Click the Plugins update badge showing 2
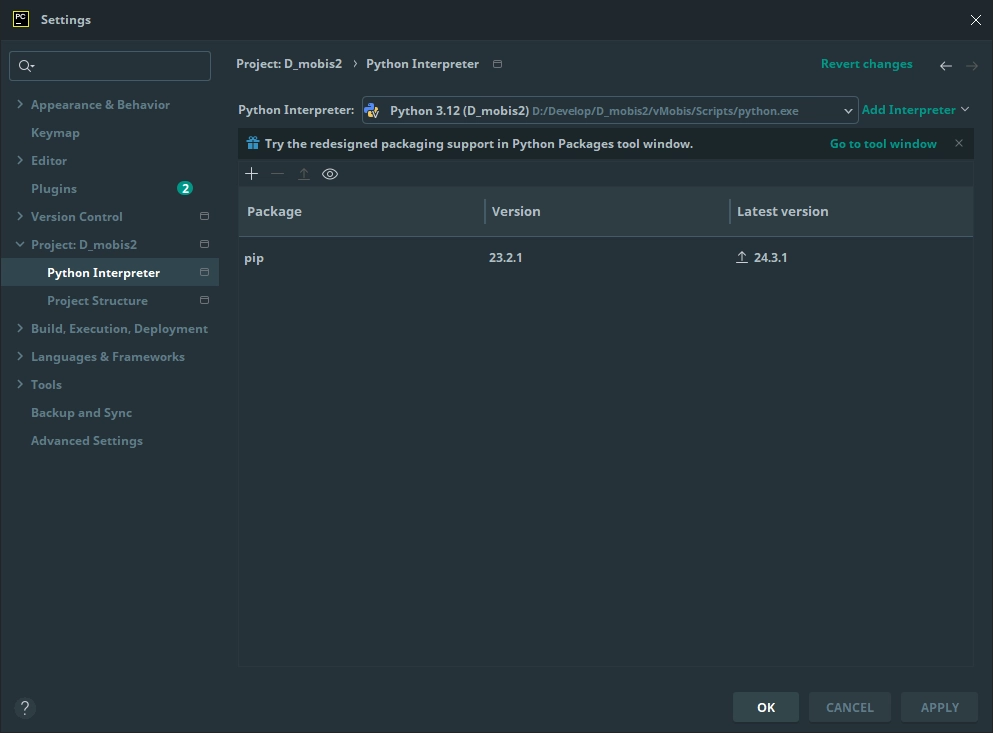The height and width of the screenshot is (733, 993). tap(185, 188)
